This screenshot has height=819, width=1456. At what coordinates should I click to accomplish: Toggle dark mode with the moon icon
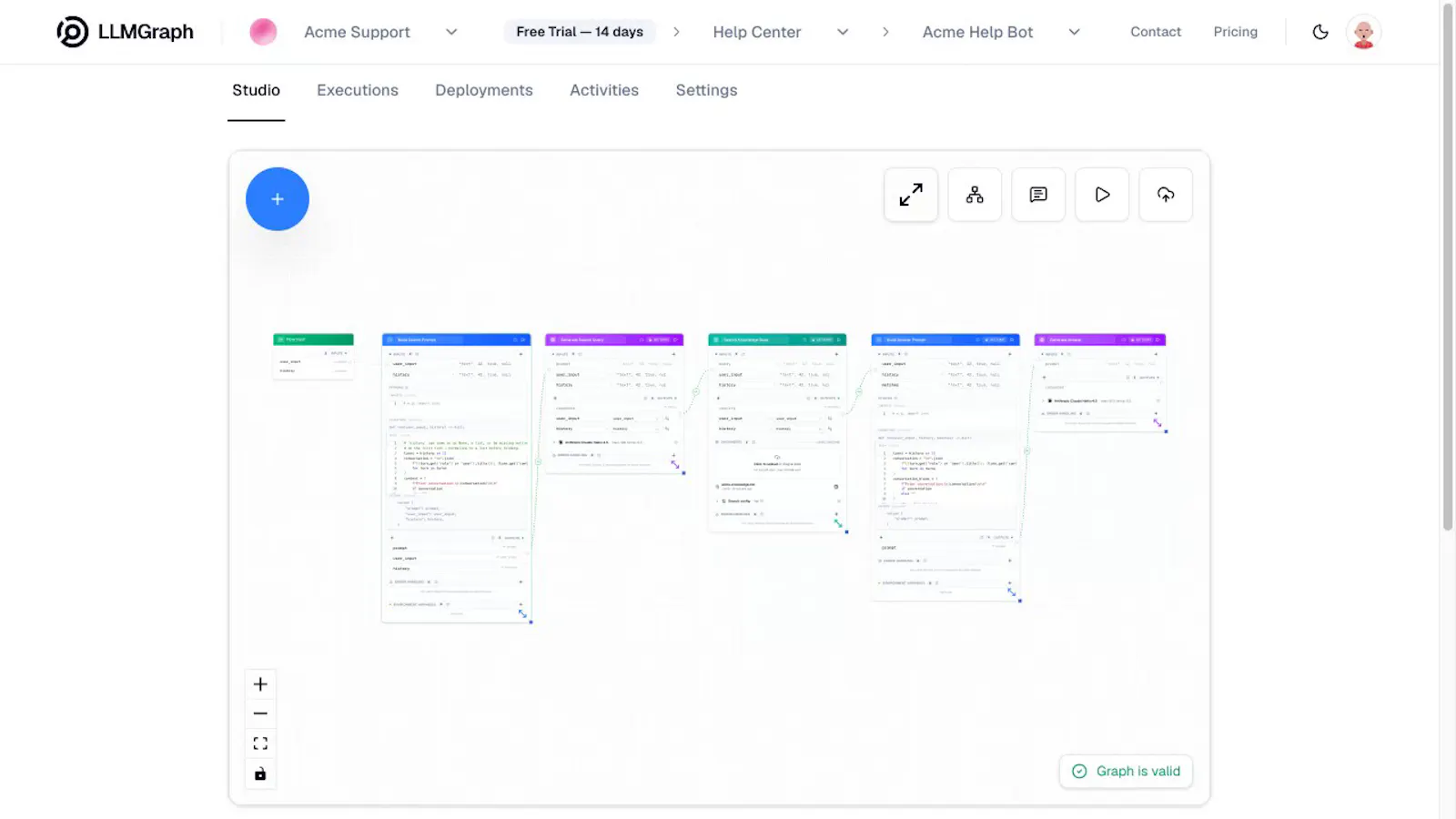point(1320,32)
